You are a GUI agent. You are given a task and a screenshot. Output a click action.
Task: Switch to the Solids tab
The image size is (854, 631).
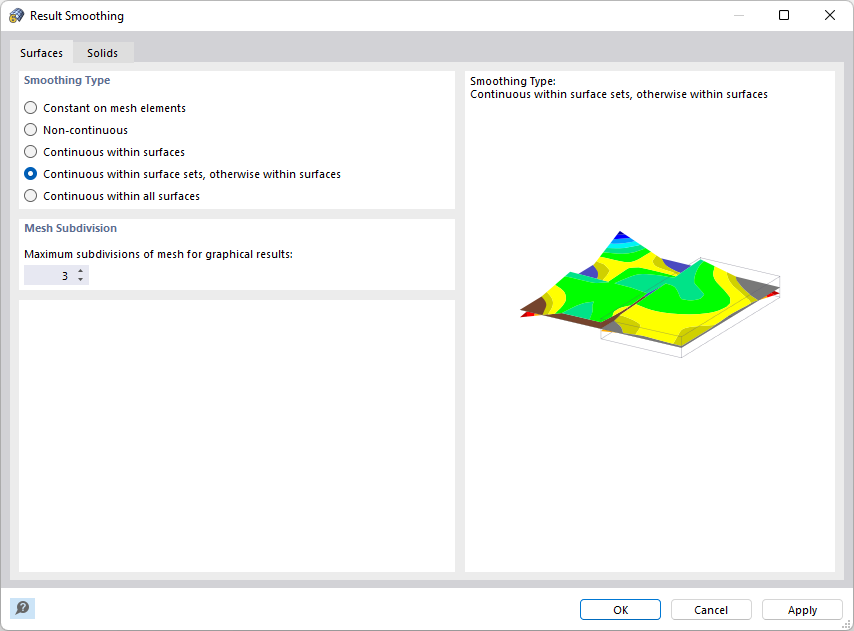pyautogui.click(x=102, y=53)
